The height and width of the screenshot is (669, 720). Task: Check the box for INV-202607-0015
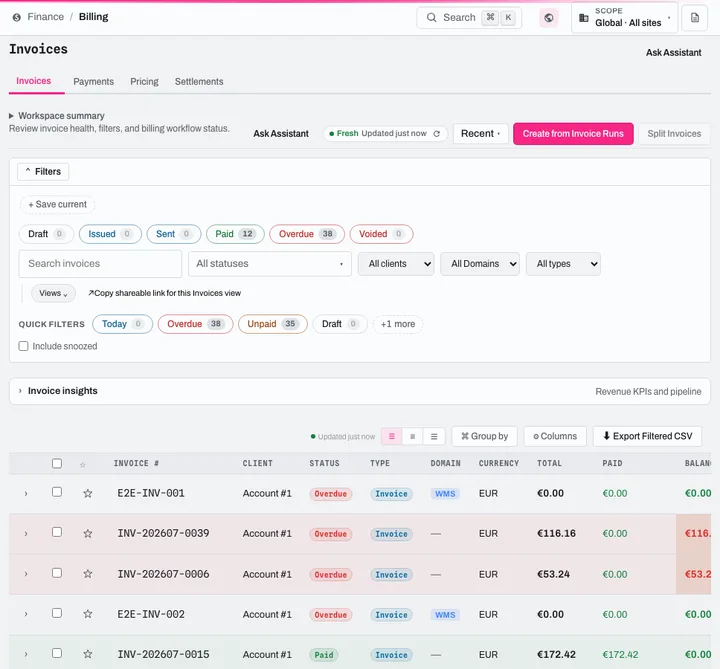pos(57,653)
